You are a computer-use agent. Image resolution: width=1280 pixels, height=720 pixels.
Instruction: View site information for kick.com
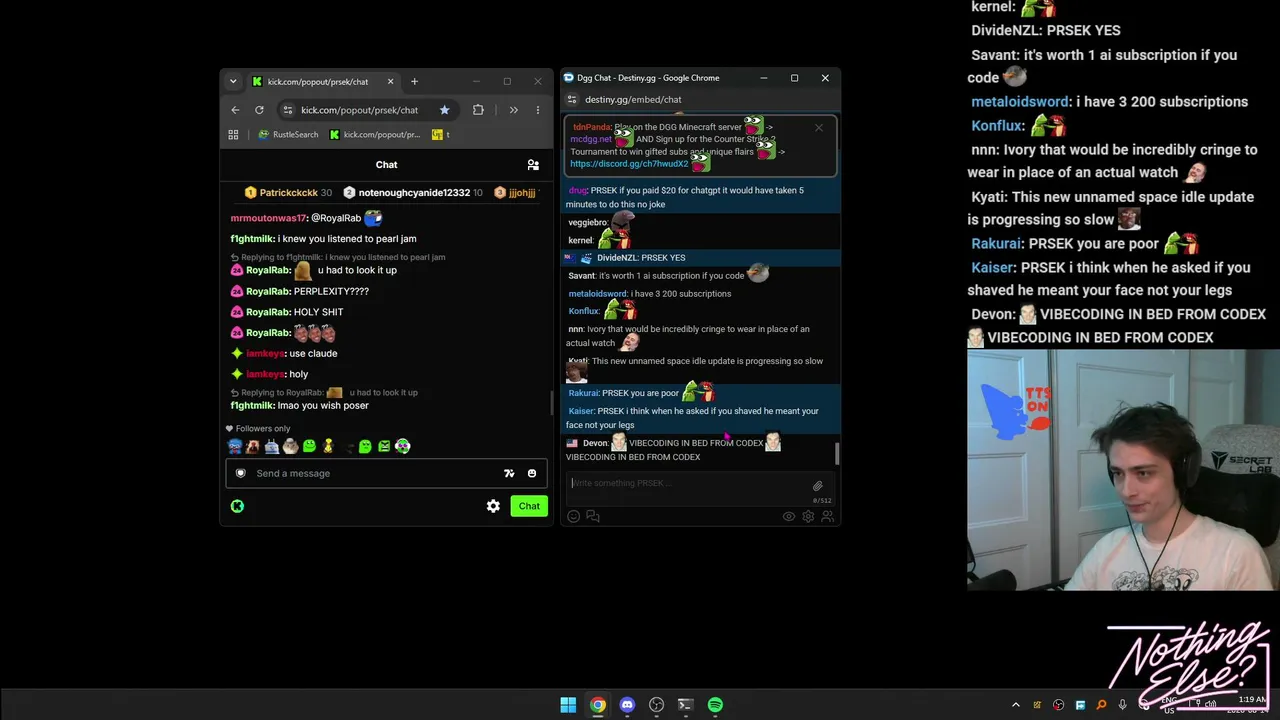tap(288, 110)
